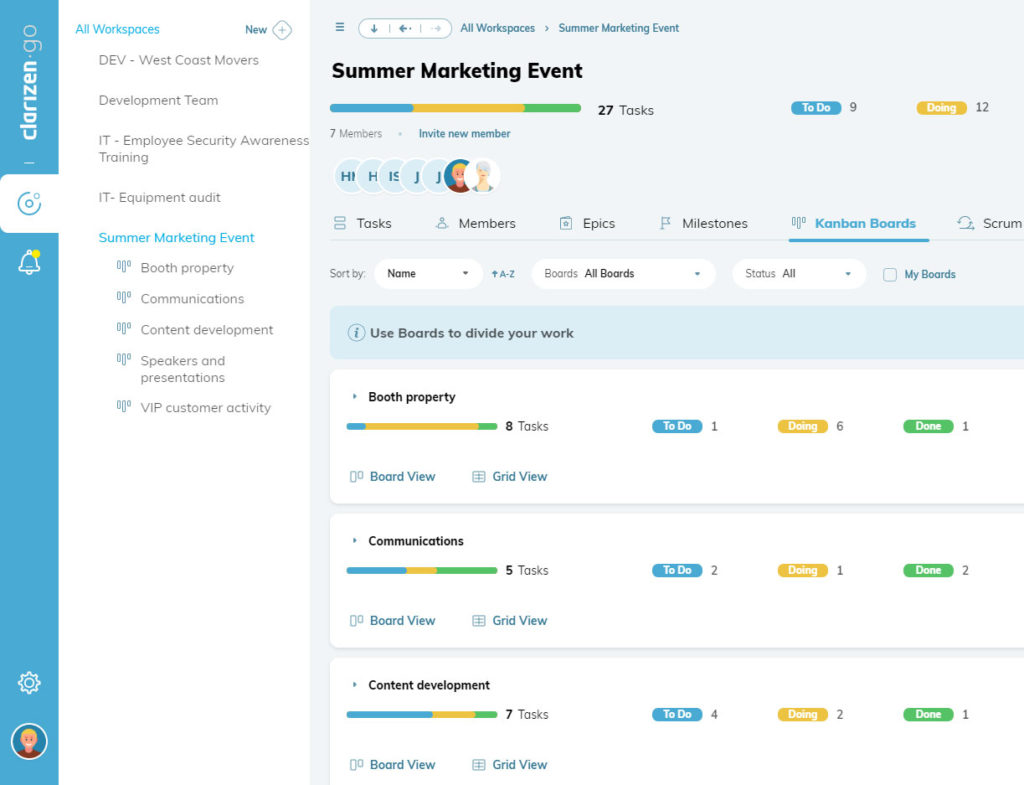Open the Boards All Boards dropdown
The height and width of the screenshot is (785, 1024).
pos(623,273)
